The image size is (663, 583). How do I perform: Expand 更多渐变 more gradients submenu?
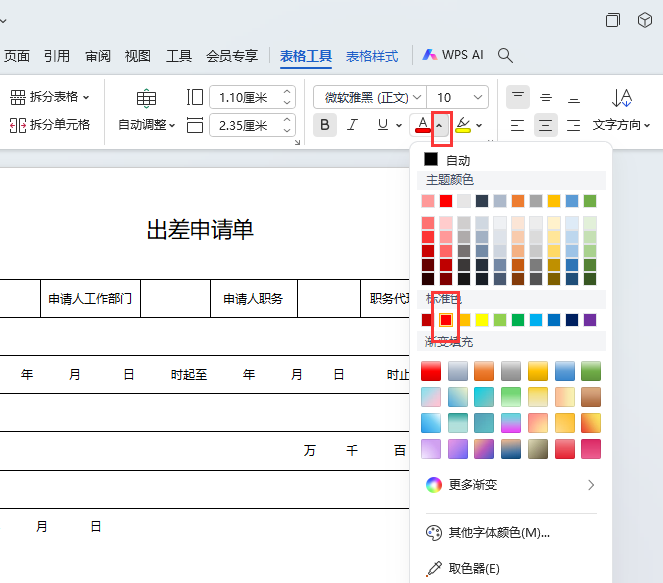(511, 485)
